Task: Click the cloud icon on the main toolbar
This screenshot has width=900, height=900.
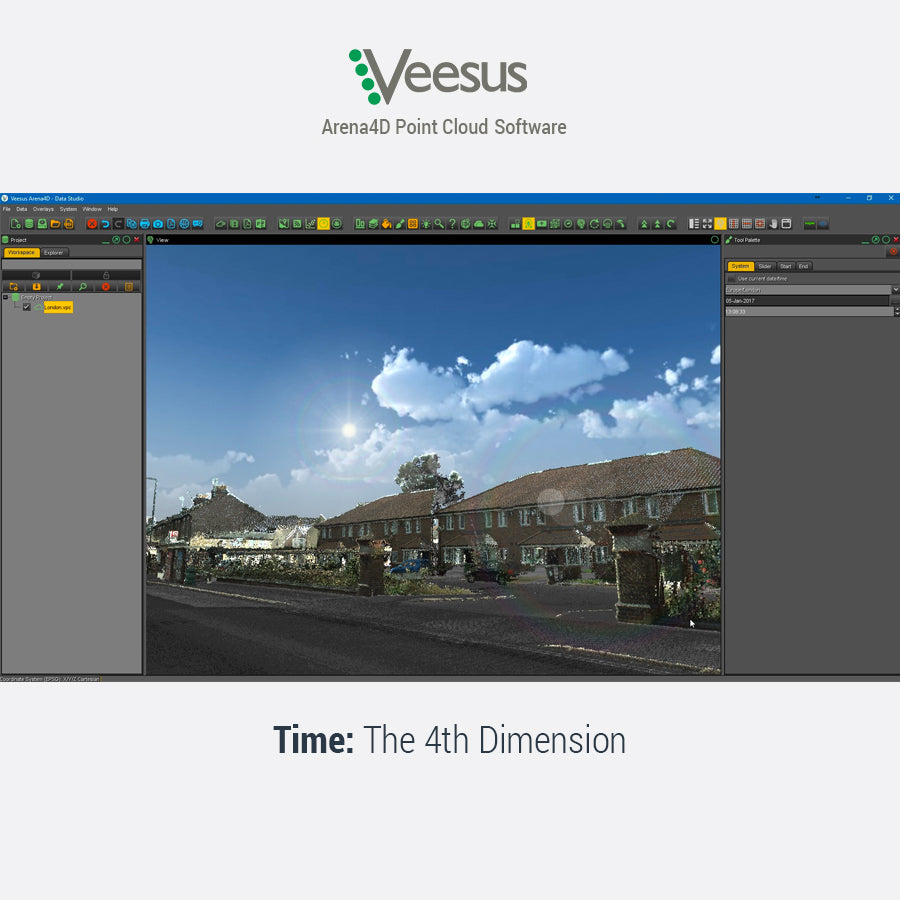Action: 477,224
